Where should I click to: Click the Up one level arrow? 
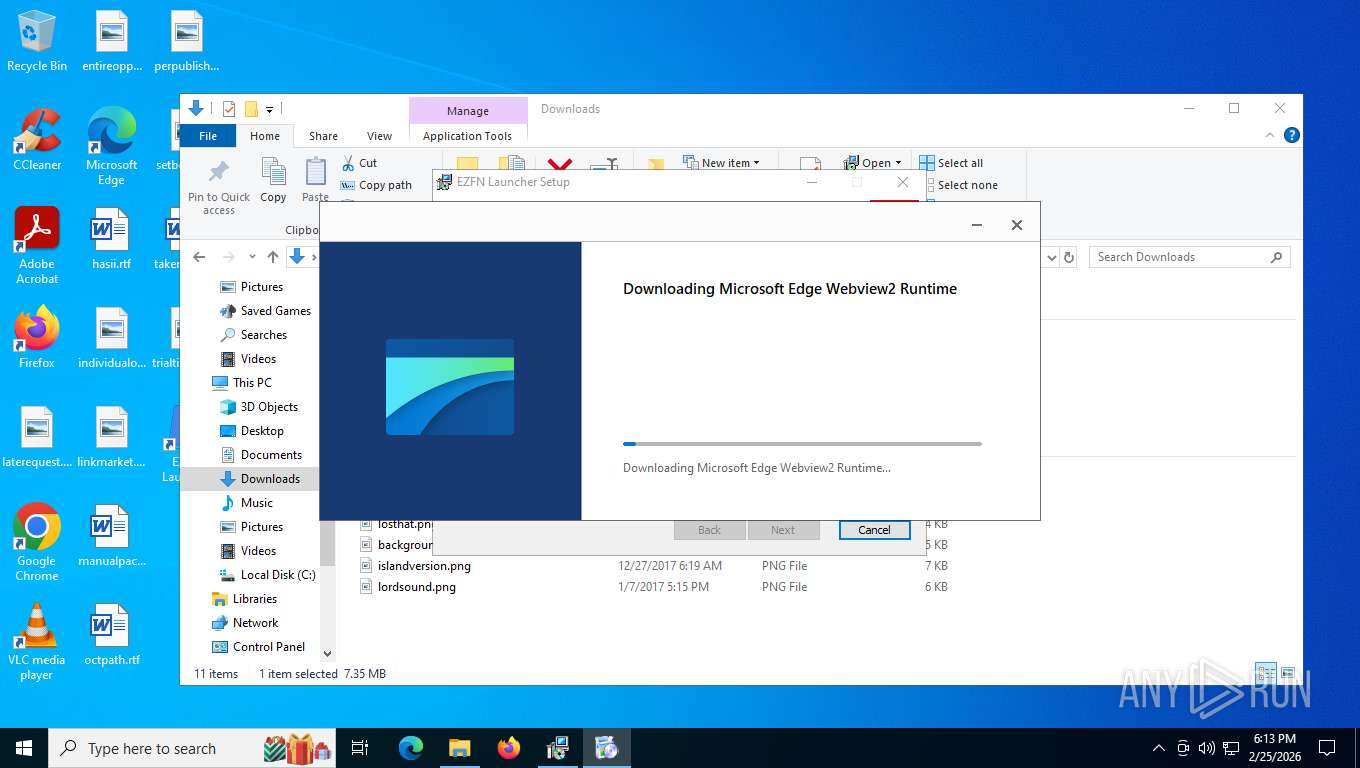[272, 257]
